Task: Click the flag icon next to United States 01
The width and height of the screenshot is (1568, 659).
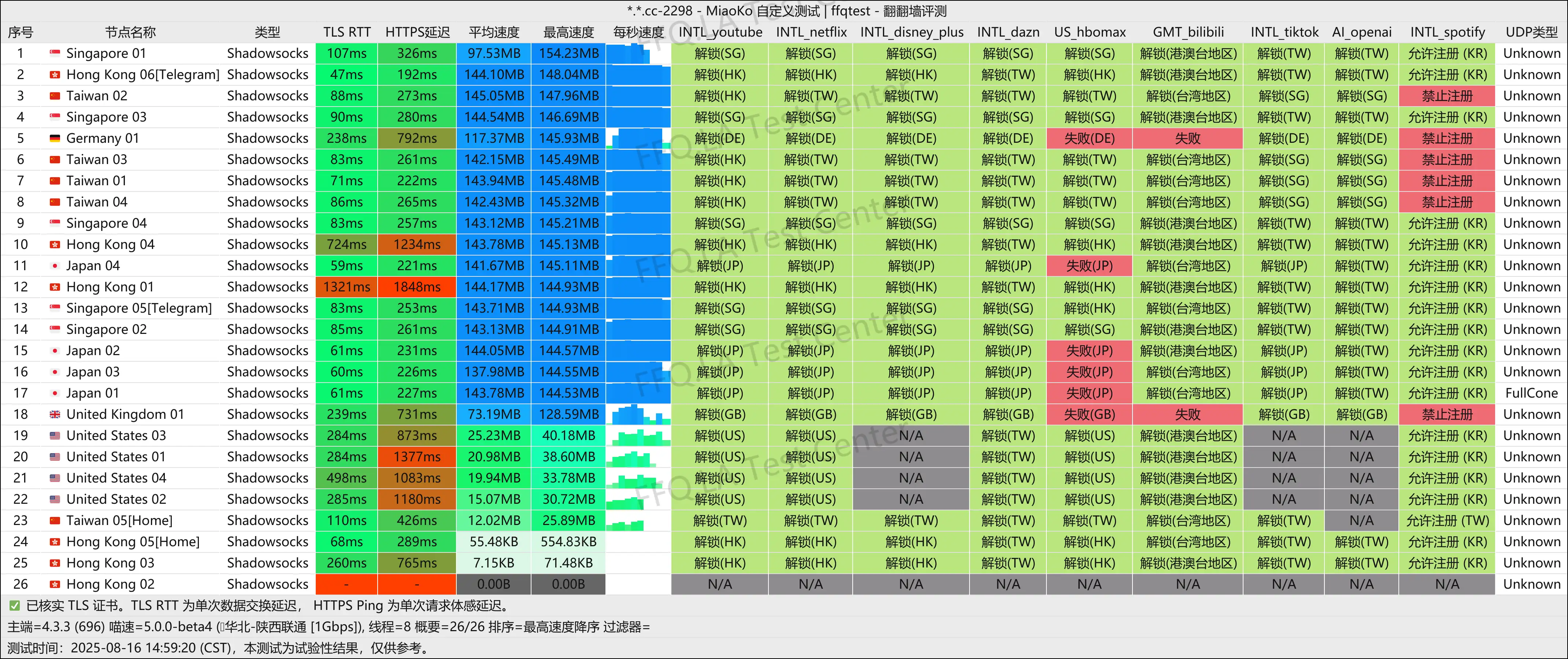Action: (55, 457)
